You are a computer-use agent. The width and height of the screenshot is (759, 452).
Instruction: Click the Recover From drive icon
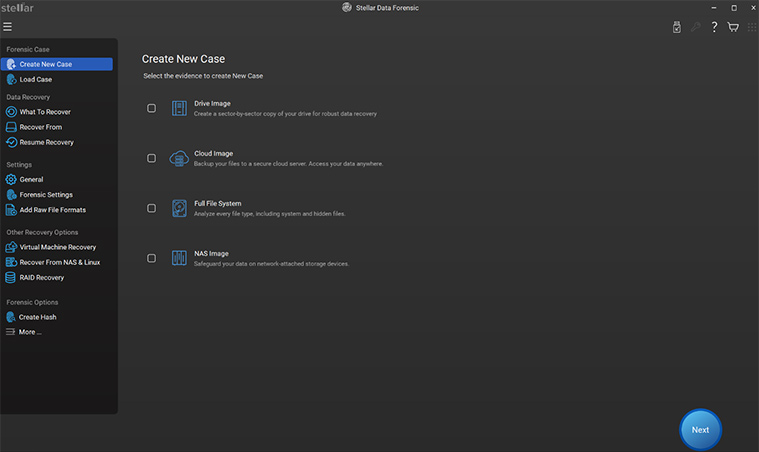[11, 127]
